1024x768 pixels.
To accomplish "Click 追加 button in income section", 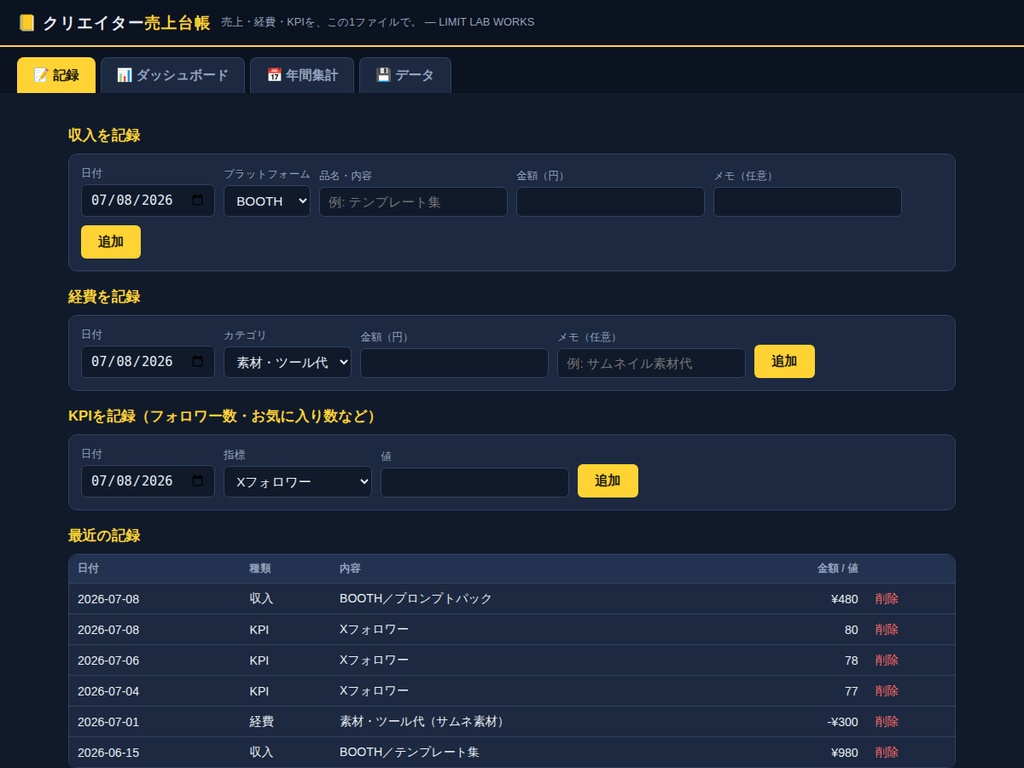I will coord(111,242).
